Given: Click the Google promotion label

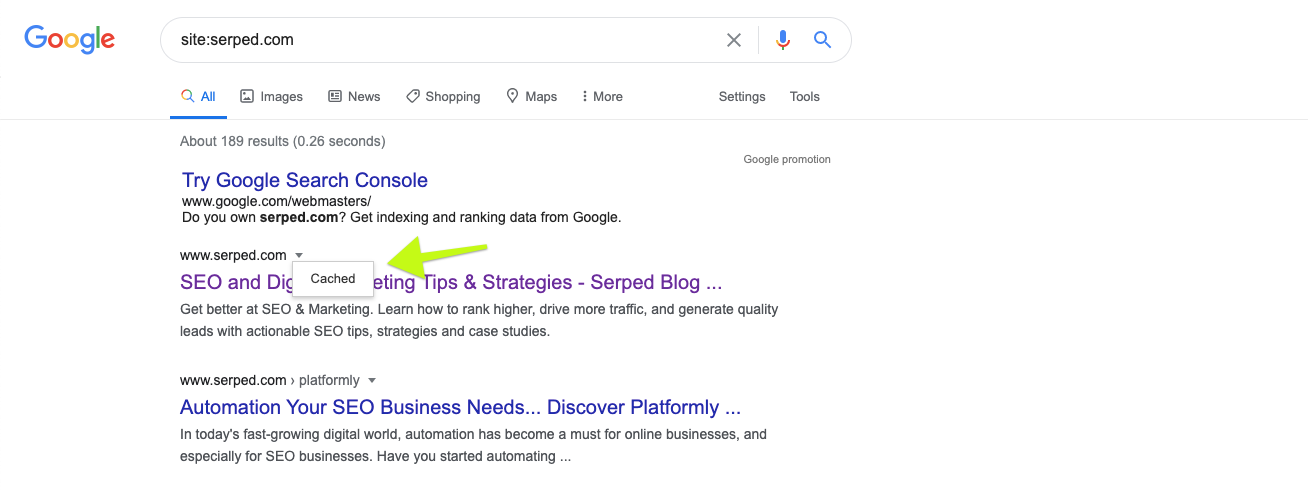Looking at the screenshot, I should (x=787, y=159).
